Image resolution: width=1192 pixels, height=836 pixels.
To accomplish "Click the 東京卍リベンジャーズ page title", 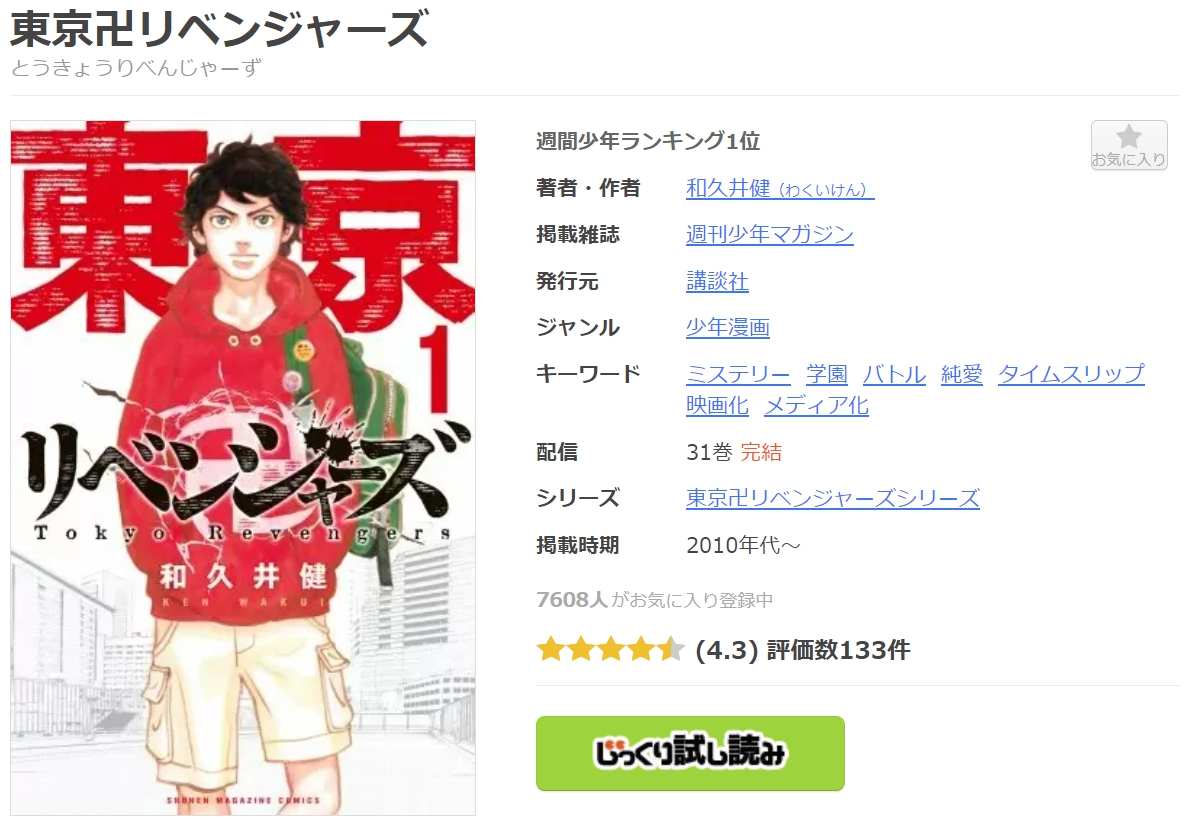I will pyautogui.click(x=220, y=28).
